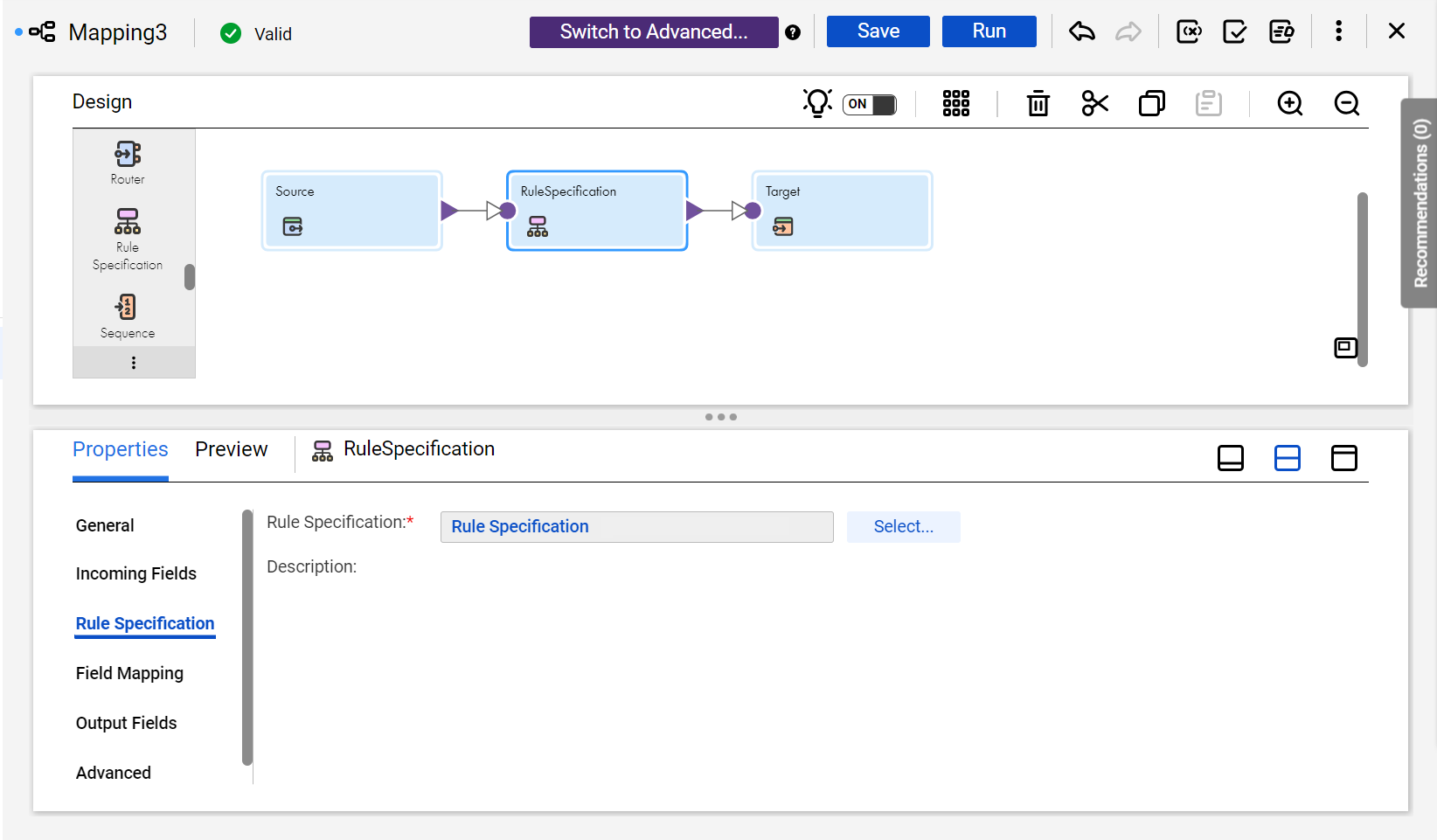This screenshot has height=840, width=1437.
Task: Click the RuleSpecification icon in properties header
Action: (323, 451)
